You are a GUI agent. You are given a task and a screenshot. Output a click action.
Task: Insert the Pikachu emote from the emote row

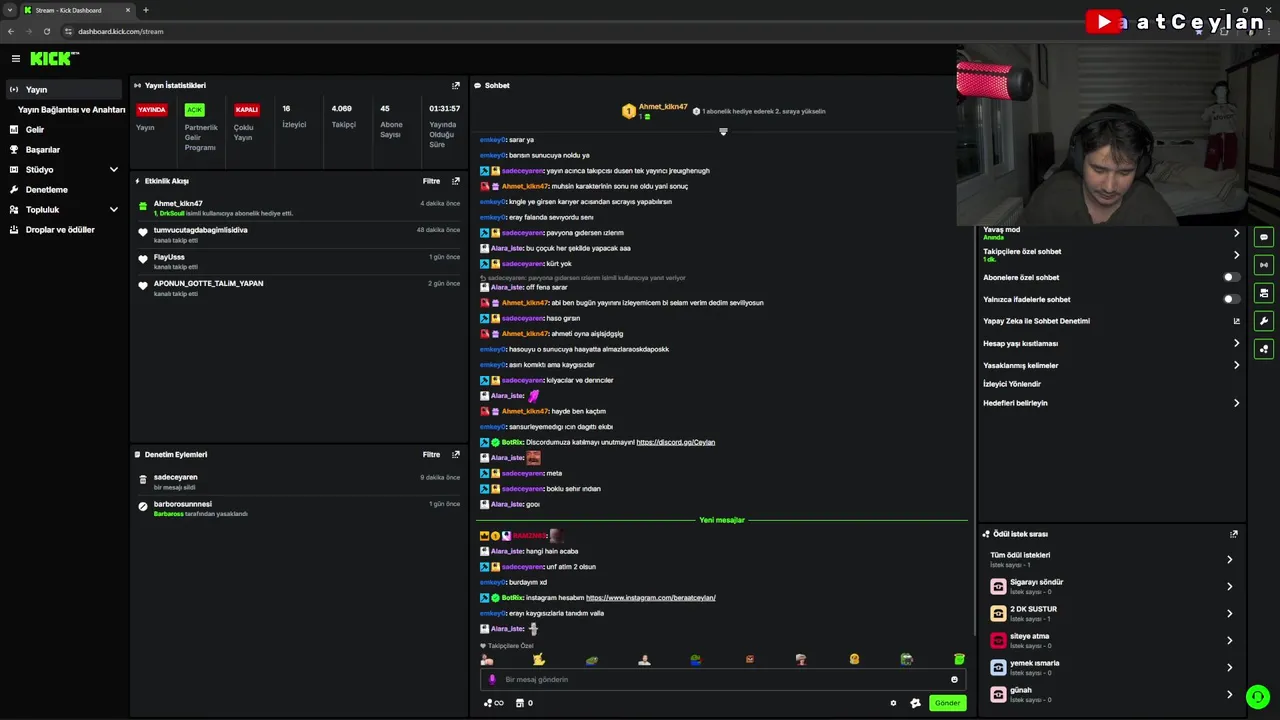tap(539, 659)
